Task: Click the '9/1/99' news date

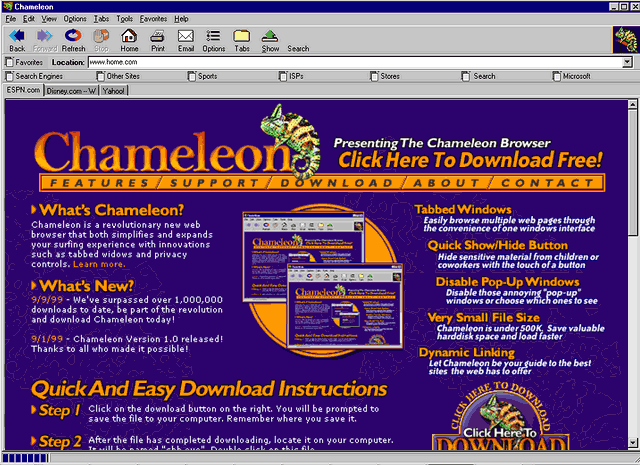Action: click(47, 339)
